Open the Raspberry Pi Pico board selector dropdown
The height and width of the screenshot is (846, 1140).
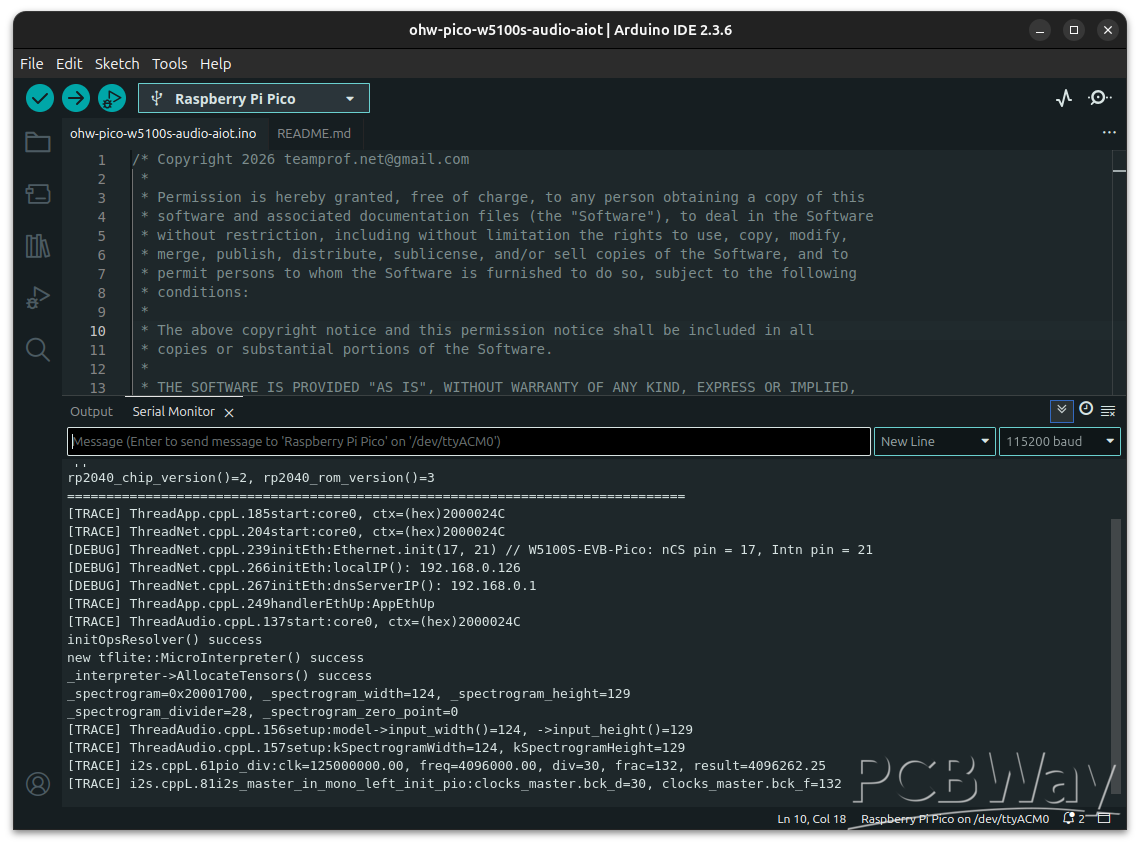254,98
